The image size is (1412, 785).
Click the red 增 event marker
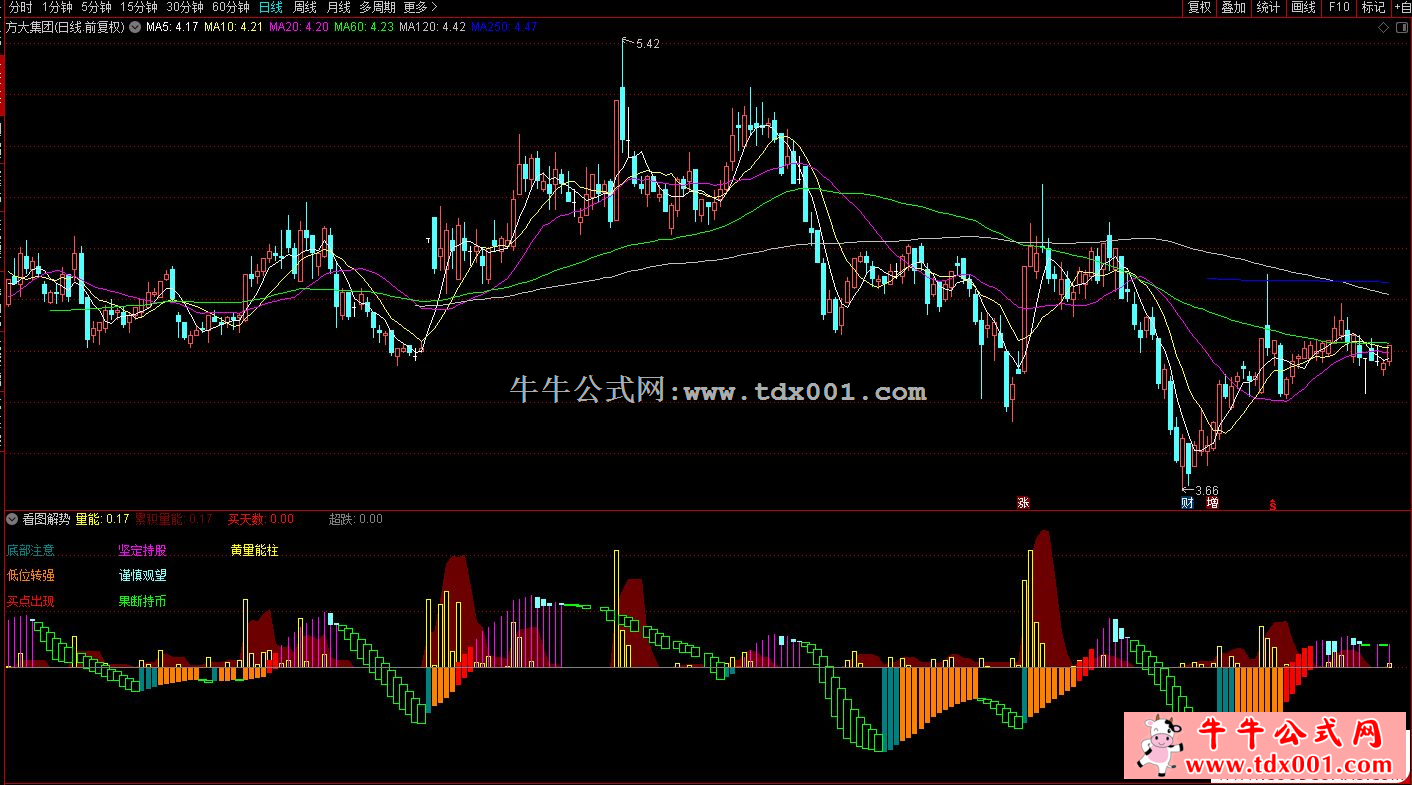coord(1212,502)
